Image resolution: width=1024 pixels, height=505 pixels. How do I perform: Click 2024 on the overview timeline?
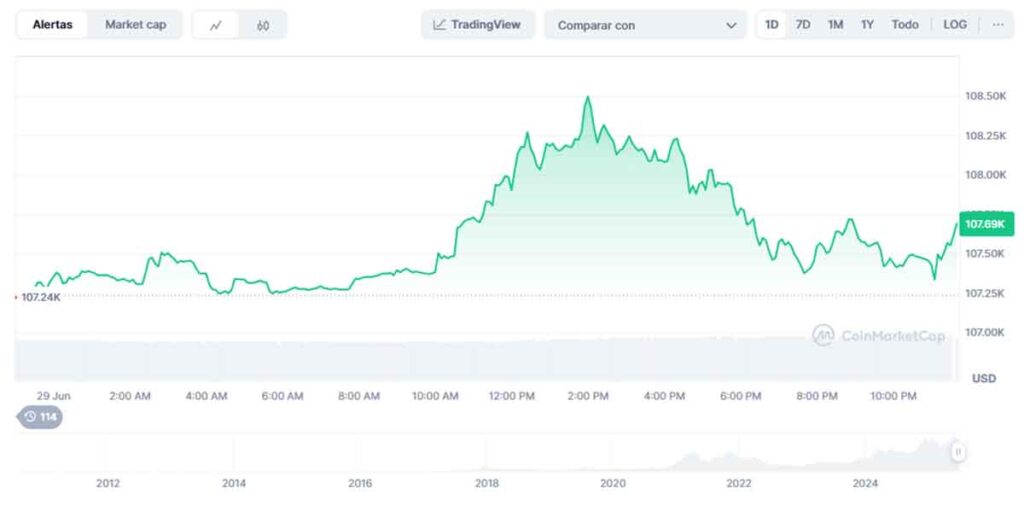tap(865, 483)
